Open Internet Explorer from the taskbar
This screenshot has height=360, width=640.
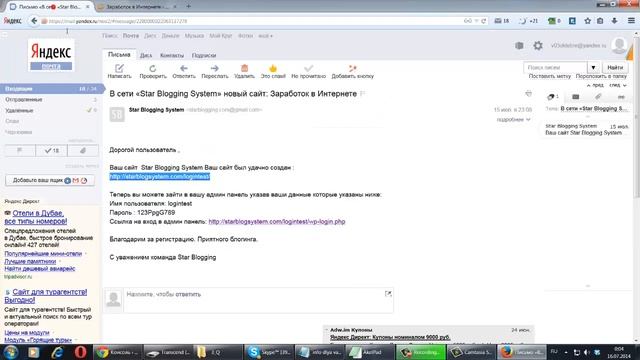(57, 352)
